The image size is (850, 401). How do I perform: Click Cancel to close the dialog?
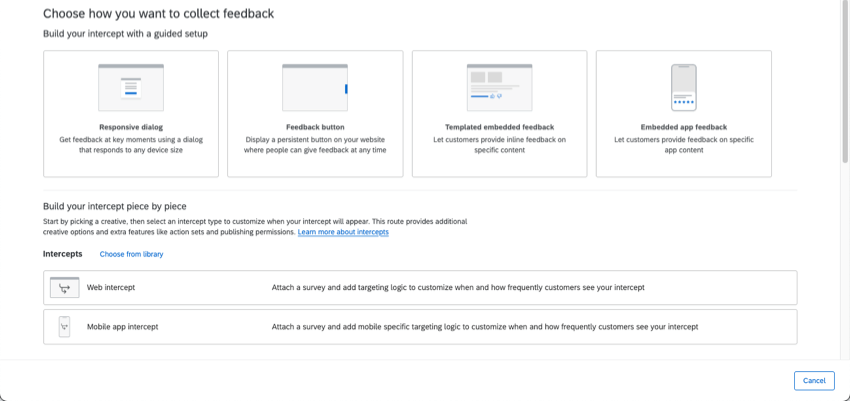tap(814, 380)
